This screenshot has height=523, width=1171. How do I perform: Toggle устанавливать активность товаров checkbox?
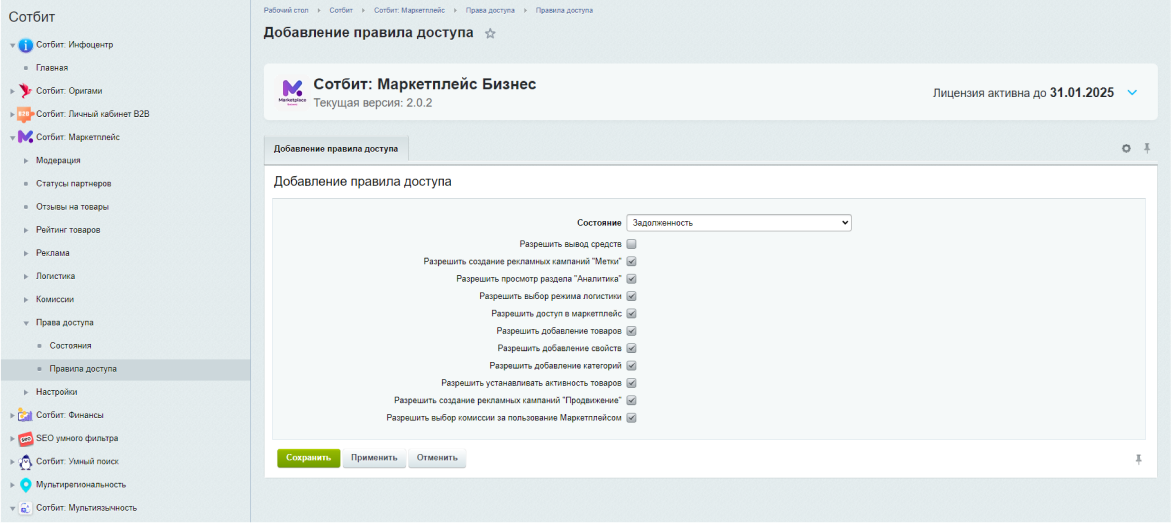pos(631,383)
